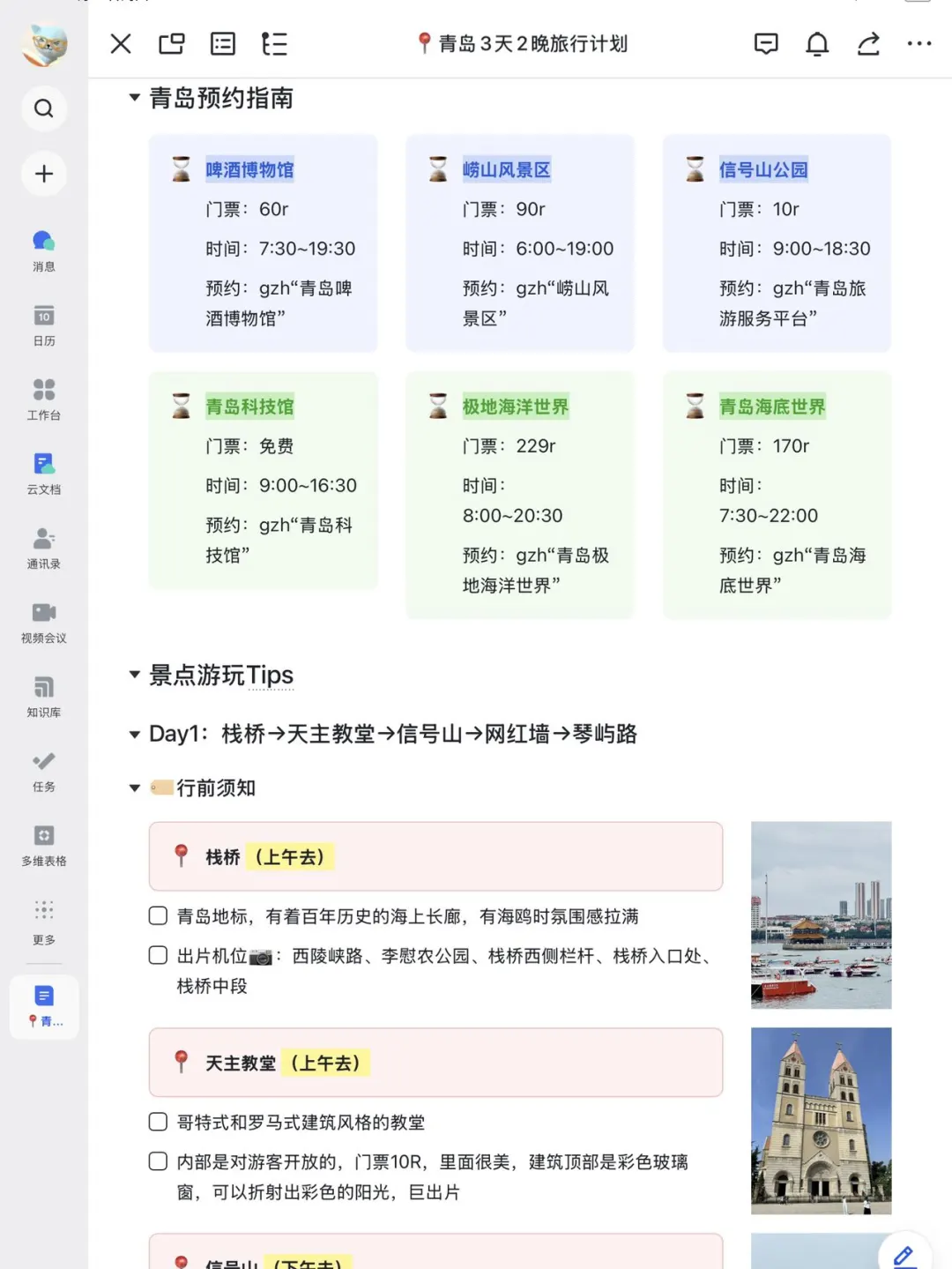Viewport: 952px width, 1269px height.
Task: Click the text 门票: 229r
Action: (509, 446)
